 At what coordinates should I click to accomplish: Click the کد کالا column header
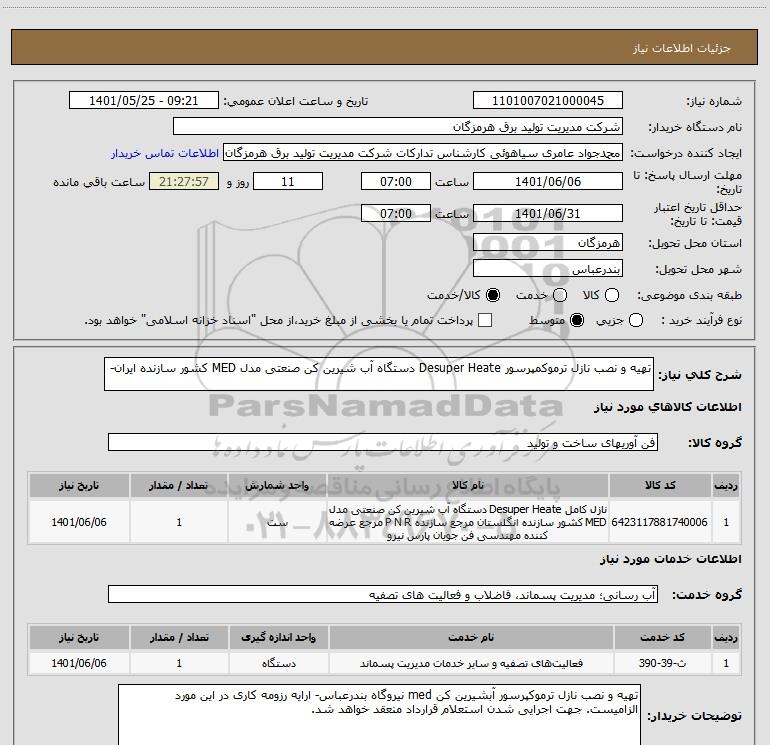[x=660, y=485]
